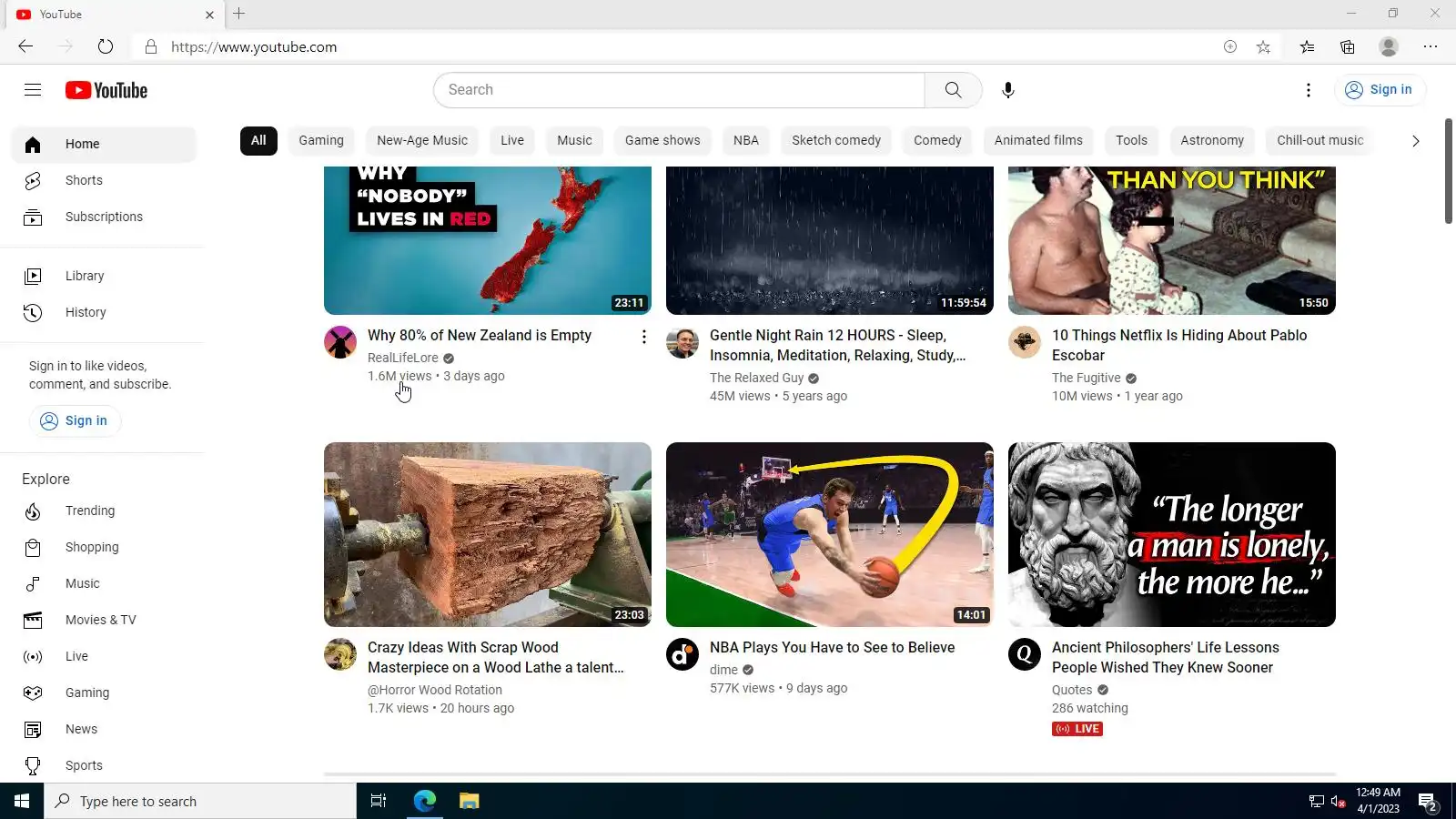Select the New-Age Music chip
Image resolution: width=1456 pixels, height=819 pixels.
tap(422, 140)
